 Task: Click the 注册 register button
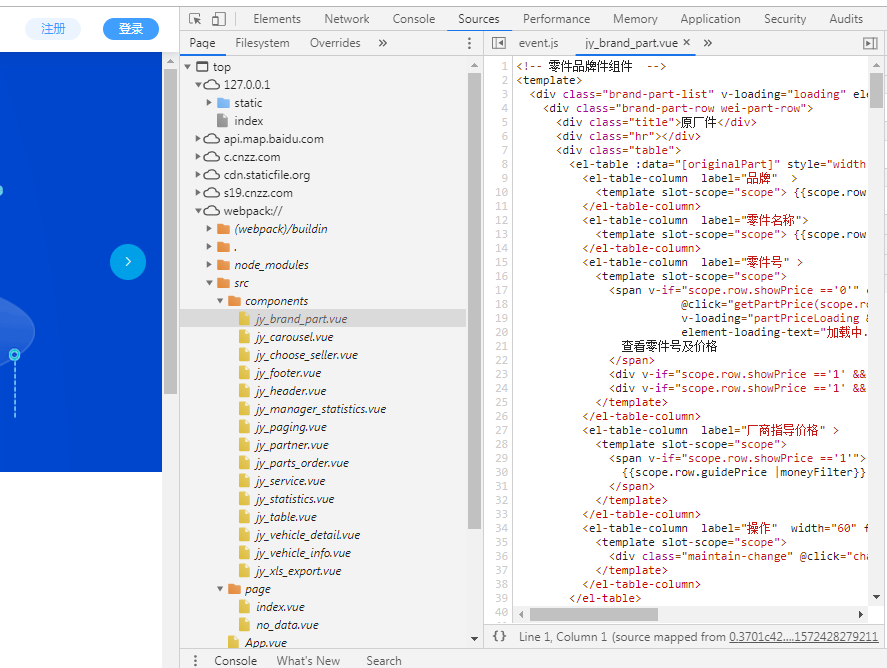tap(53, 29)
